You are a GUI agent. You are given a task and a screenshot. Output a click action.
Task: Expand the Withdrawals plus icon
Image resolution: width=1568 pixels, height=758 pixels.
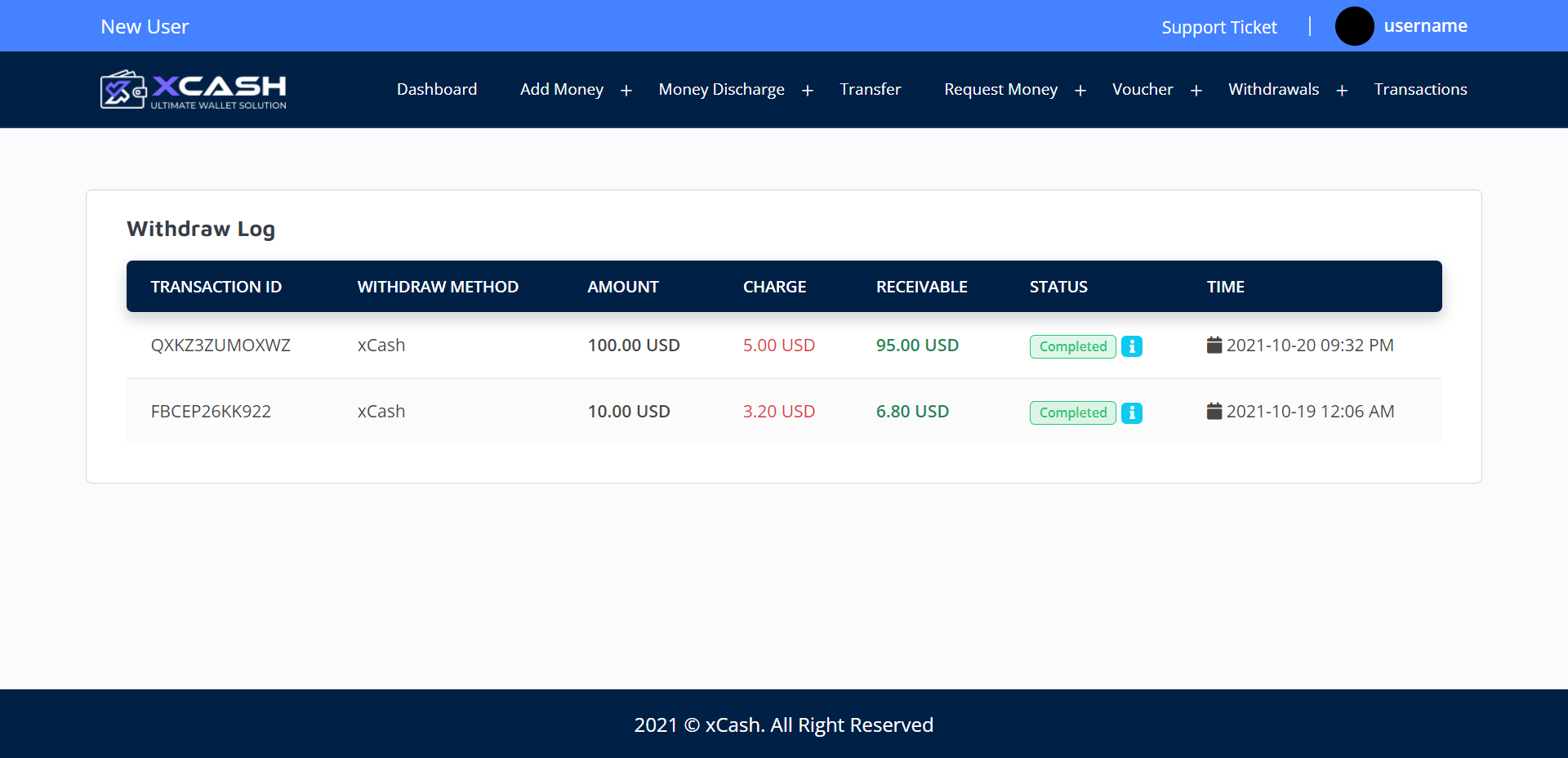[1342, 91]
